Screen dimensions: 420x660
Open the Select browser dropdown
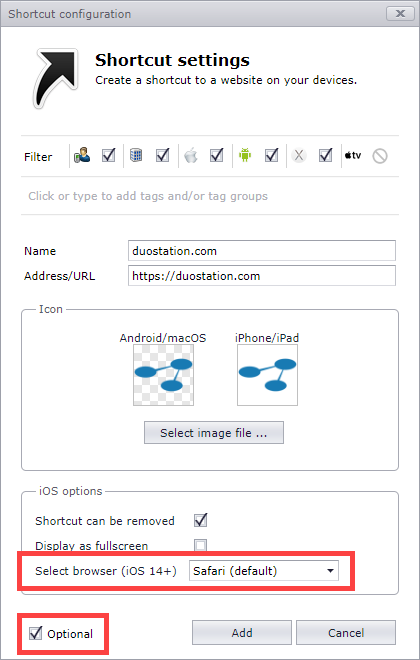click(x=263, y=571)
